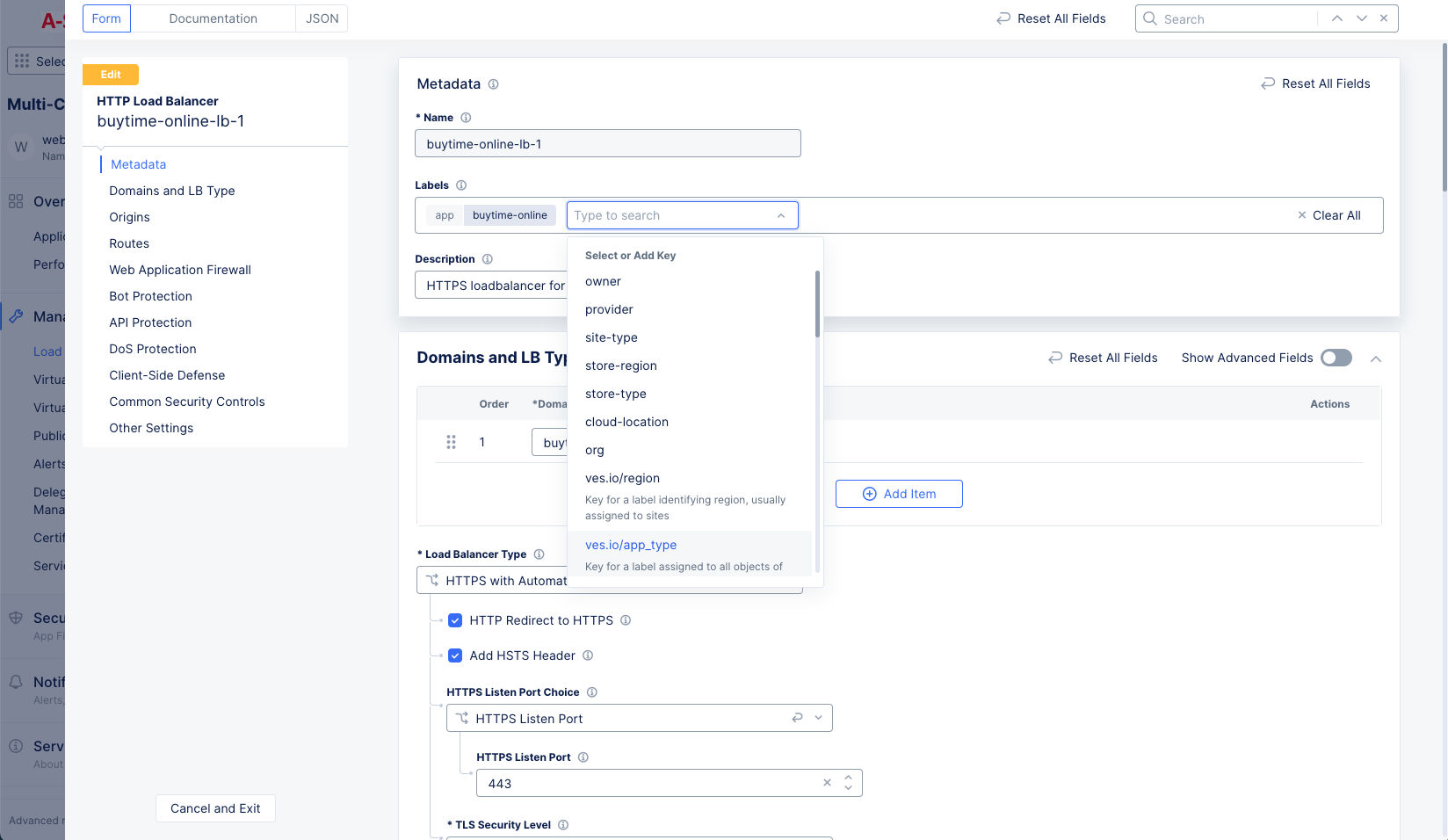Select the Manage wrench icon in the sidebar
Screen dimensions: 1448x840
click(15, 316)
